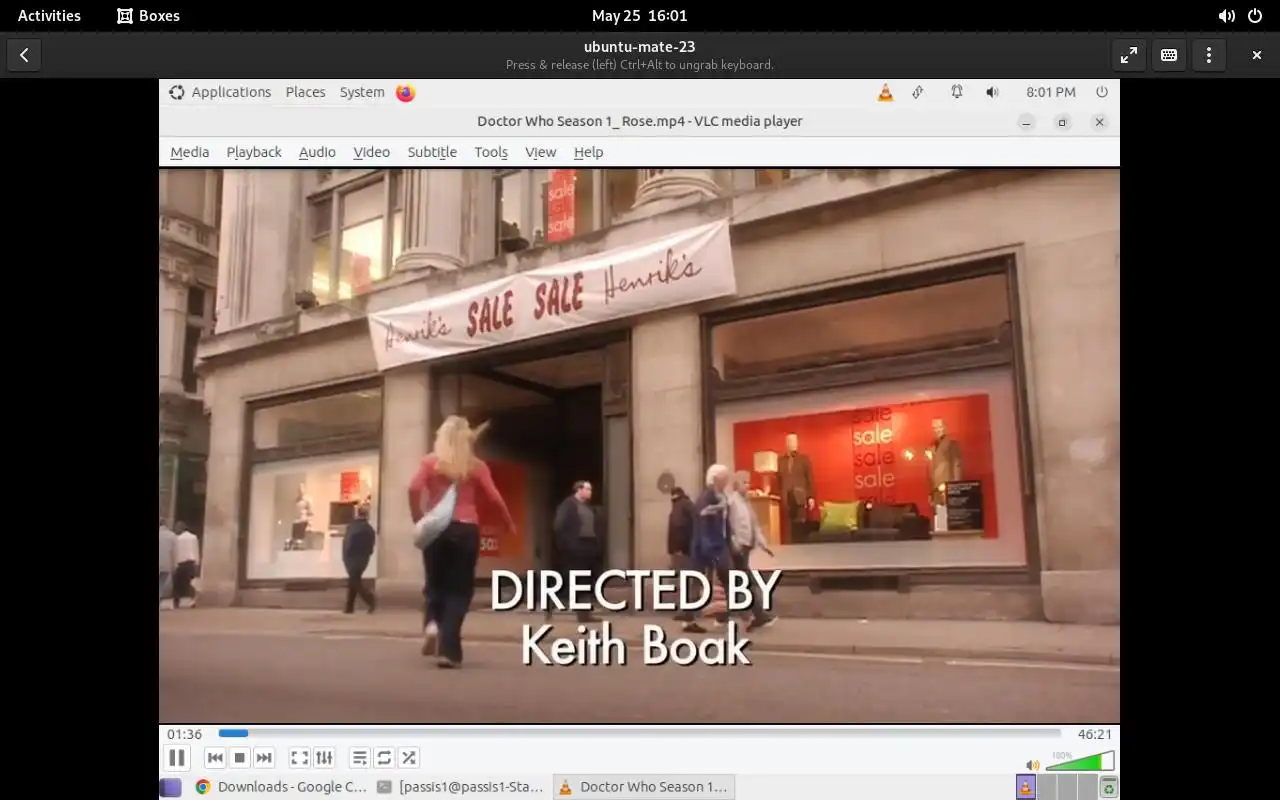Open the Media menu
Screen dimensions: 1280x800
coord(189,152)
